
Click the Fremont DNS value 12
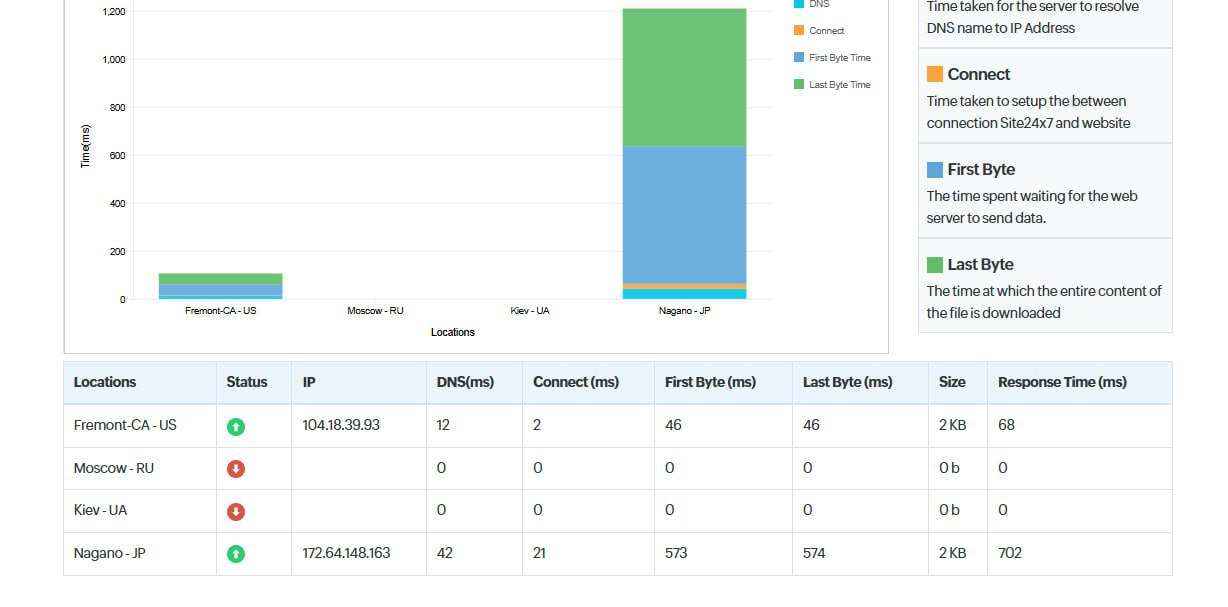[443, 425]
